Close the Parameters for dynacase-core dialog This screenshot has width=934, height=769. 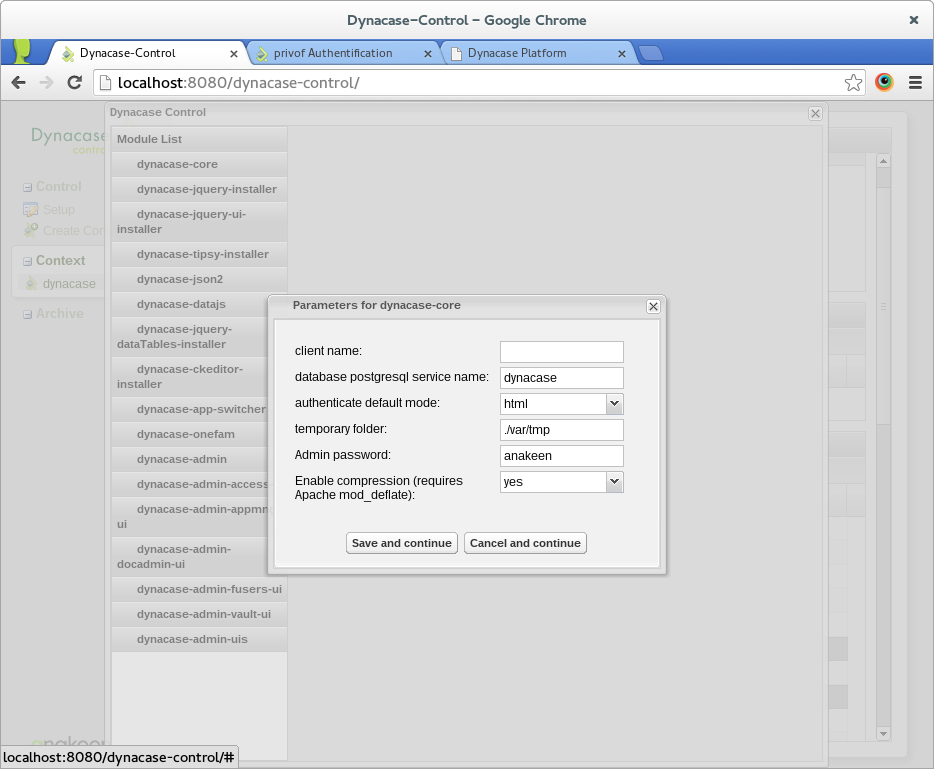coord(653,306)
